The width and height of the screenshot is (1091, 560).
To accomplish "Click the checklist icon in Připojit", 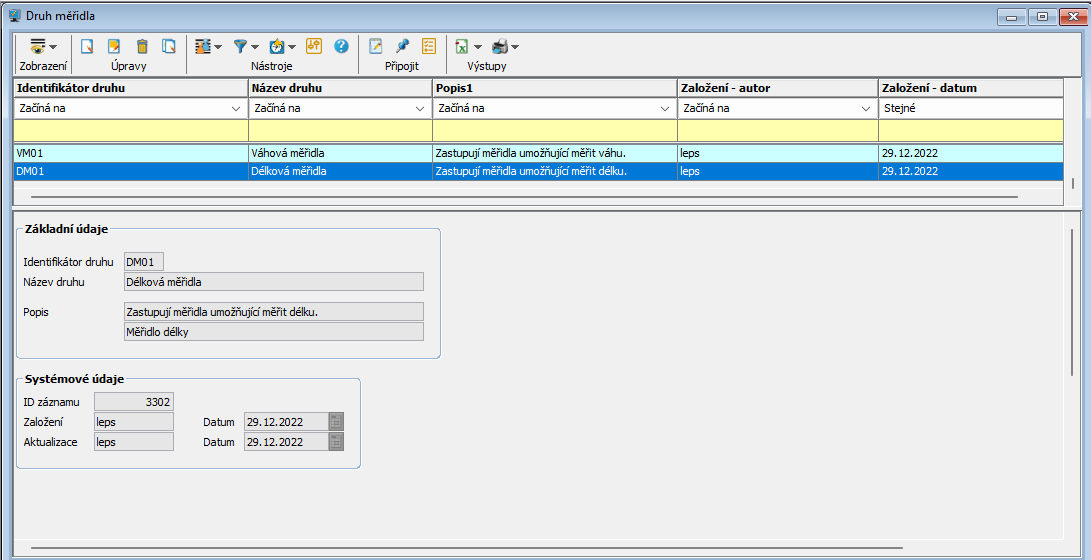I will (x=429, y=46).
